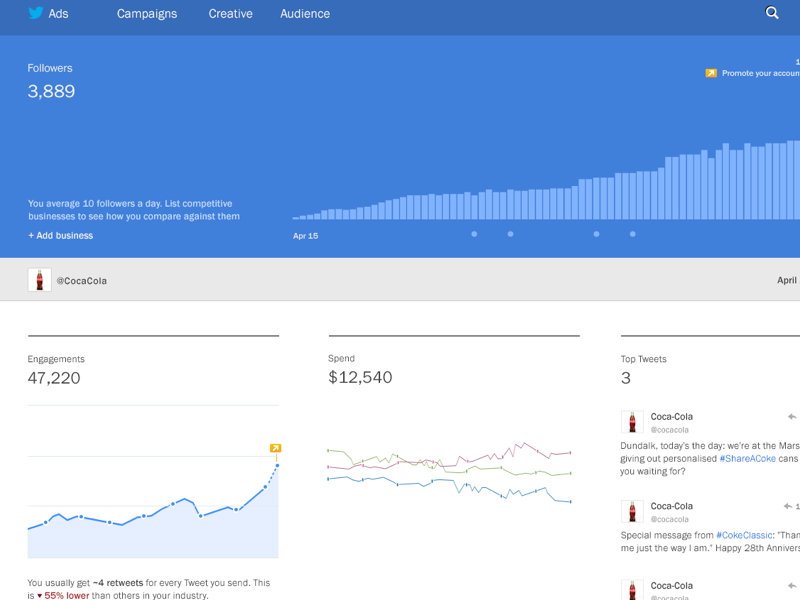The height and width of the screenshot is (600, 800).
Task: Select the Campaigns menu item
Action: tap(147, 14)
